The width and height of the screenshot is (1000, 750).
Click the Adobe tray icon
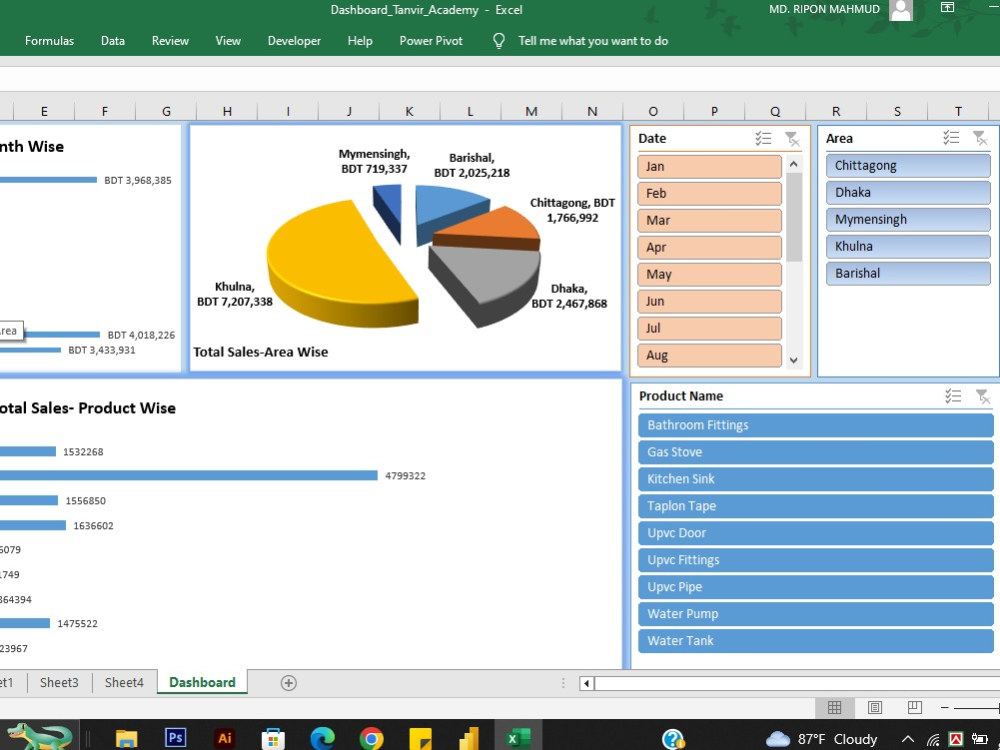(955, 739)
